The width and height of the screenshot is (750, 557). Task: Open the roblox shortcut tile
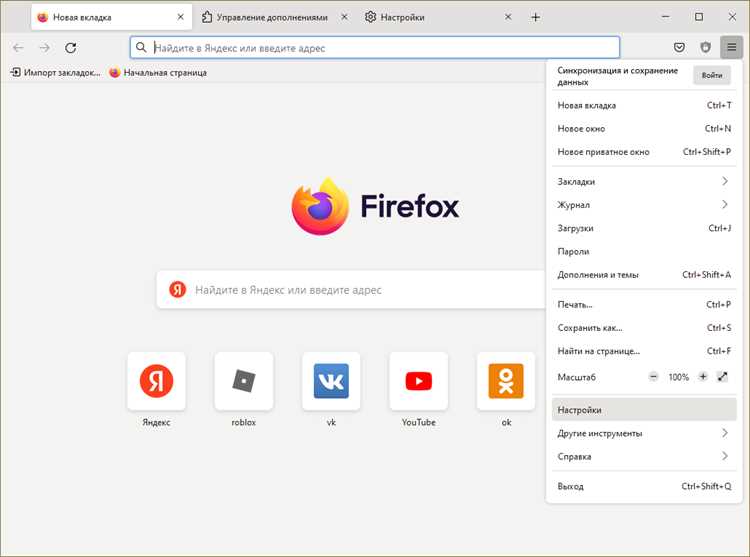coord(244,381)
